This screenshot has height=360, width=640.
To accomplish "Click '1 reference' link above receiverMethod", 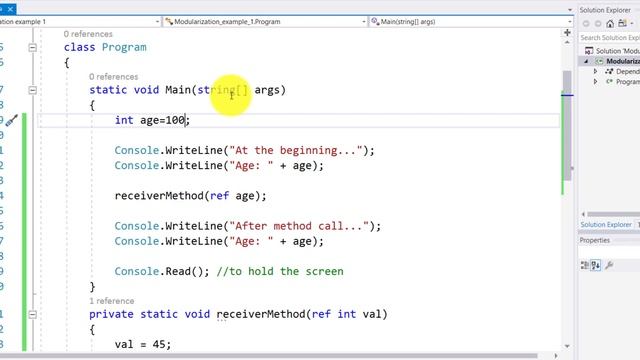I will [x=111, y=301].
